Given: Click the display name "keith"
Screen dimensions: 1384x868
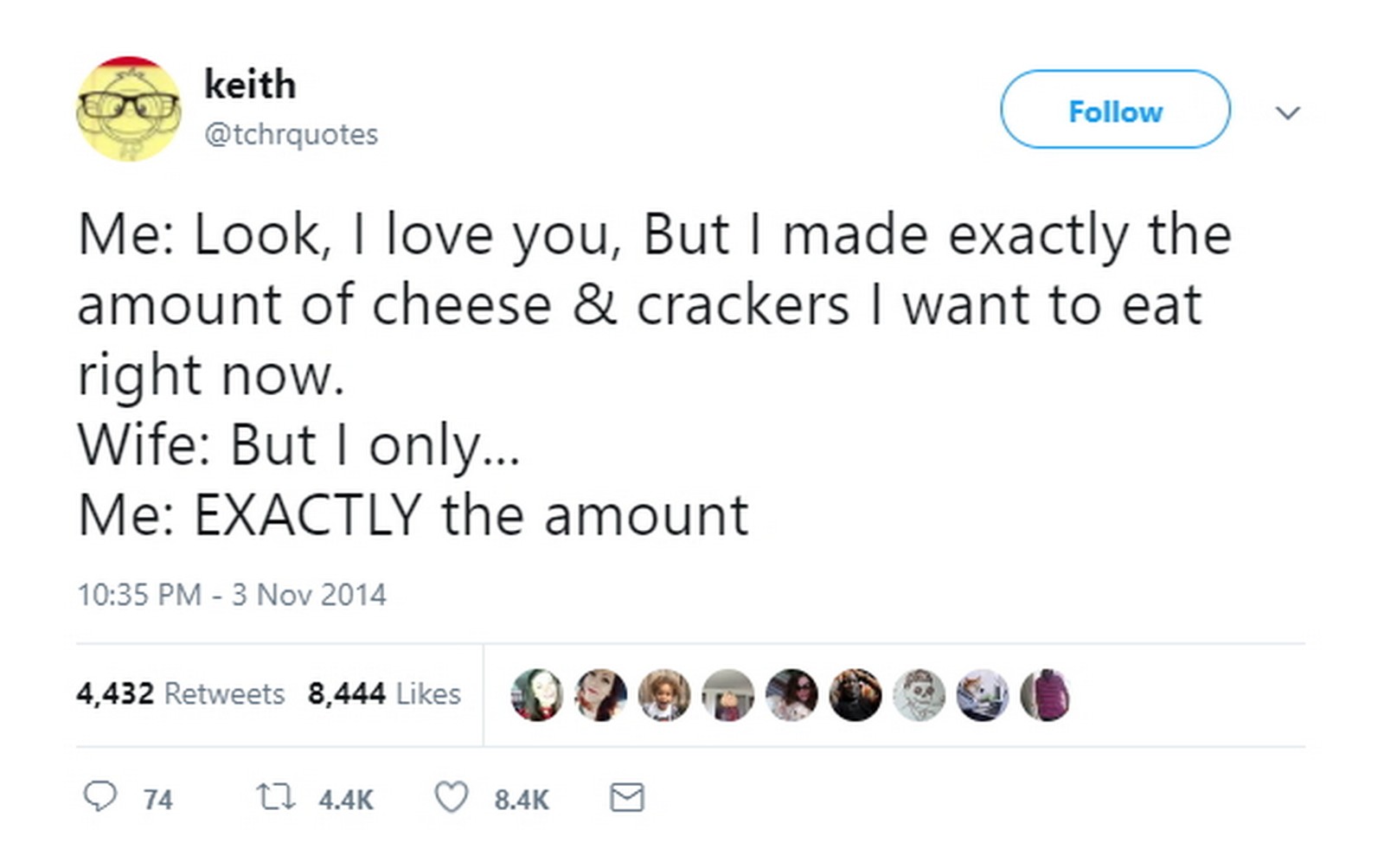Looking at the screenshot, I should pyautogui.click(x=250, y=85).
